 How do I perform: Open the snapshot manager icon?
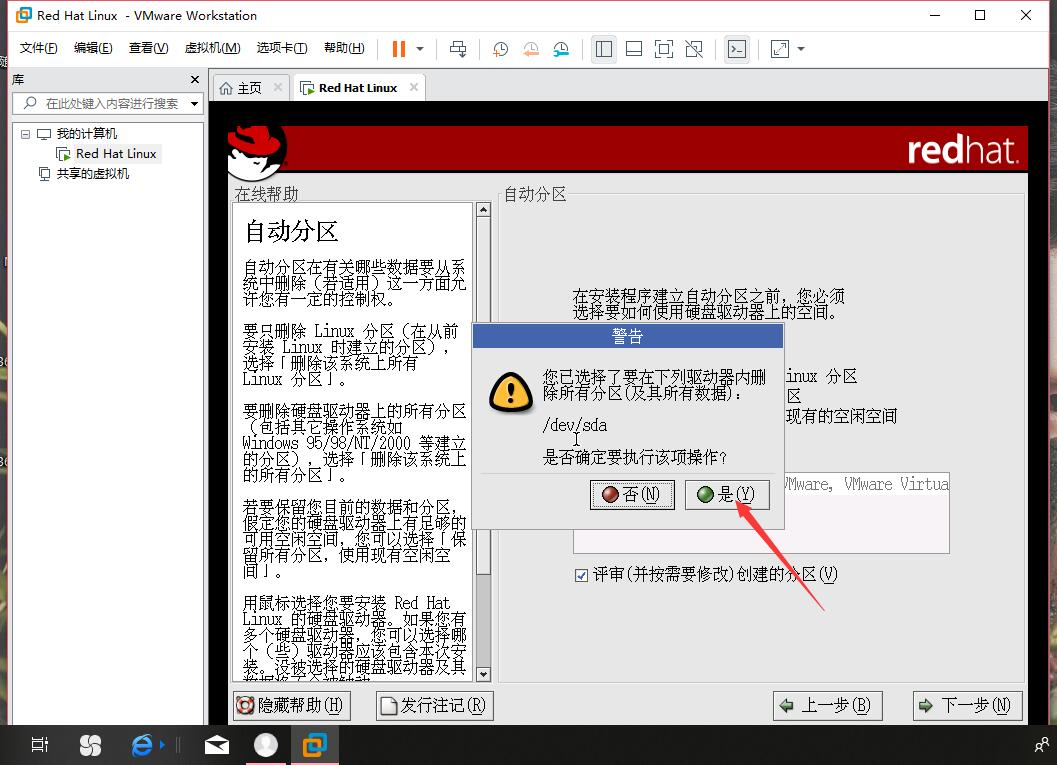(561, 49)
